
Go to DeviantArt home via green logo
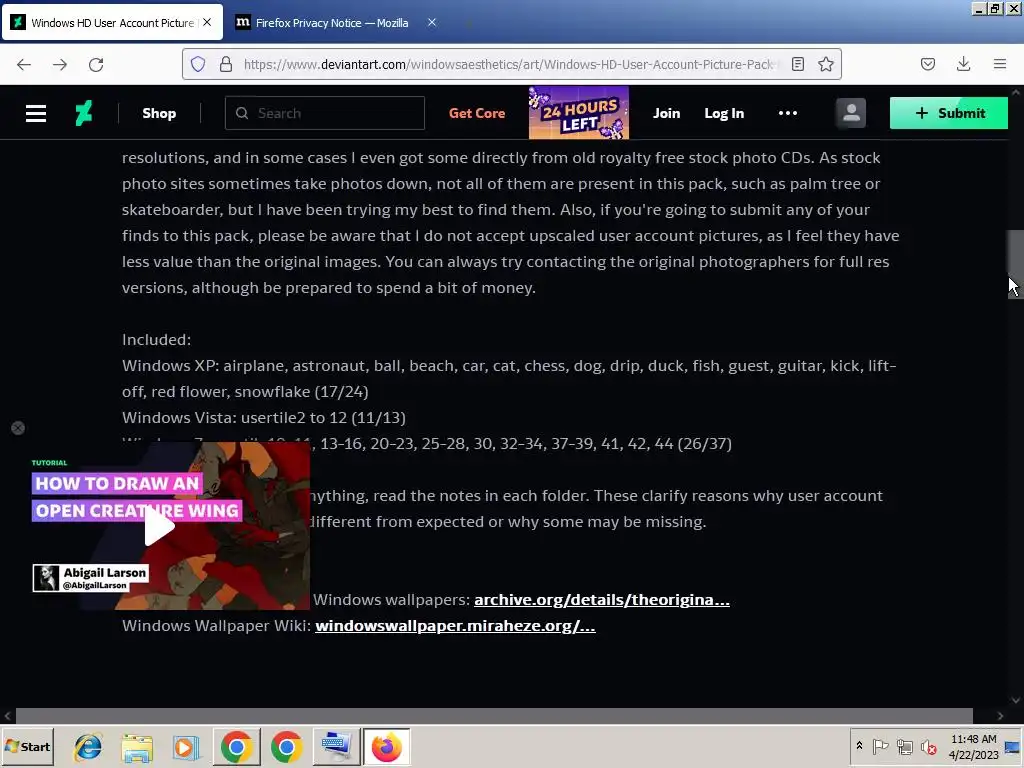coord(84,113)
